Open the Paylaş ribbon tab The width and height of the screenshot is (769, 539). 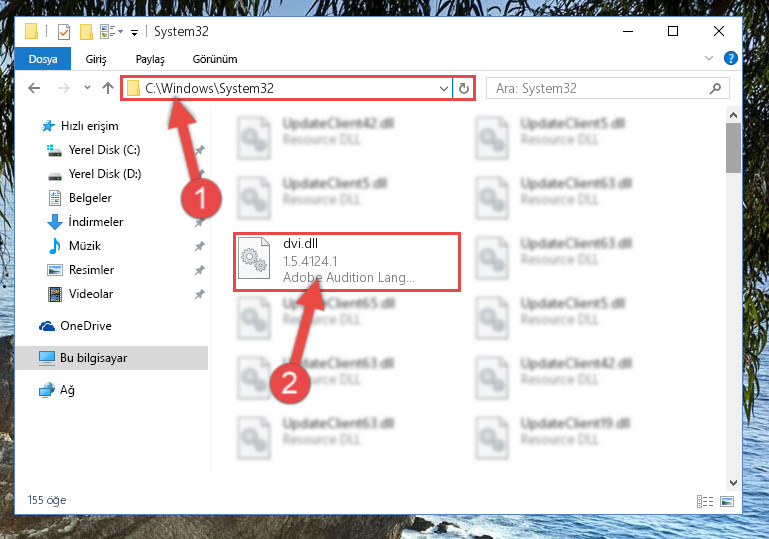pos(150,59)
